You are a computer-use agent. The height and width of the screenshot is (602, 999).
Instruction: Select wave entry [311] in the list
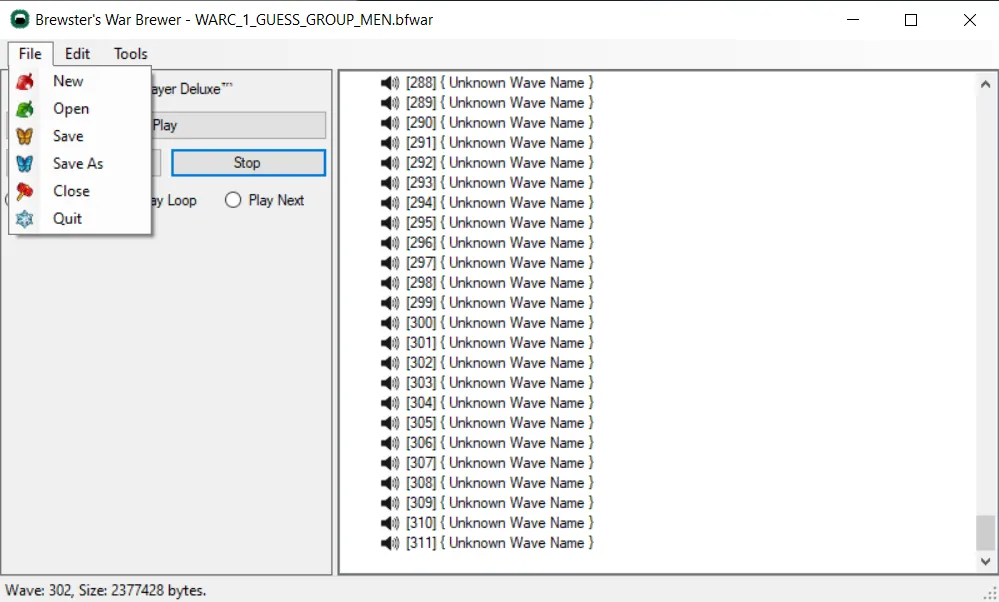click(500, 543)
